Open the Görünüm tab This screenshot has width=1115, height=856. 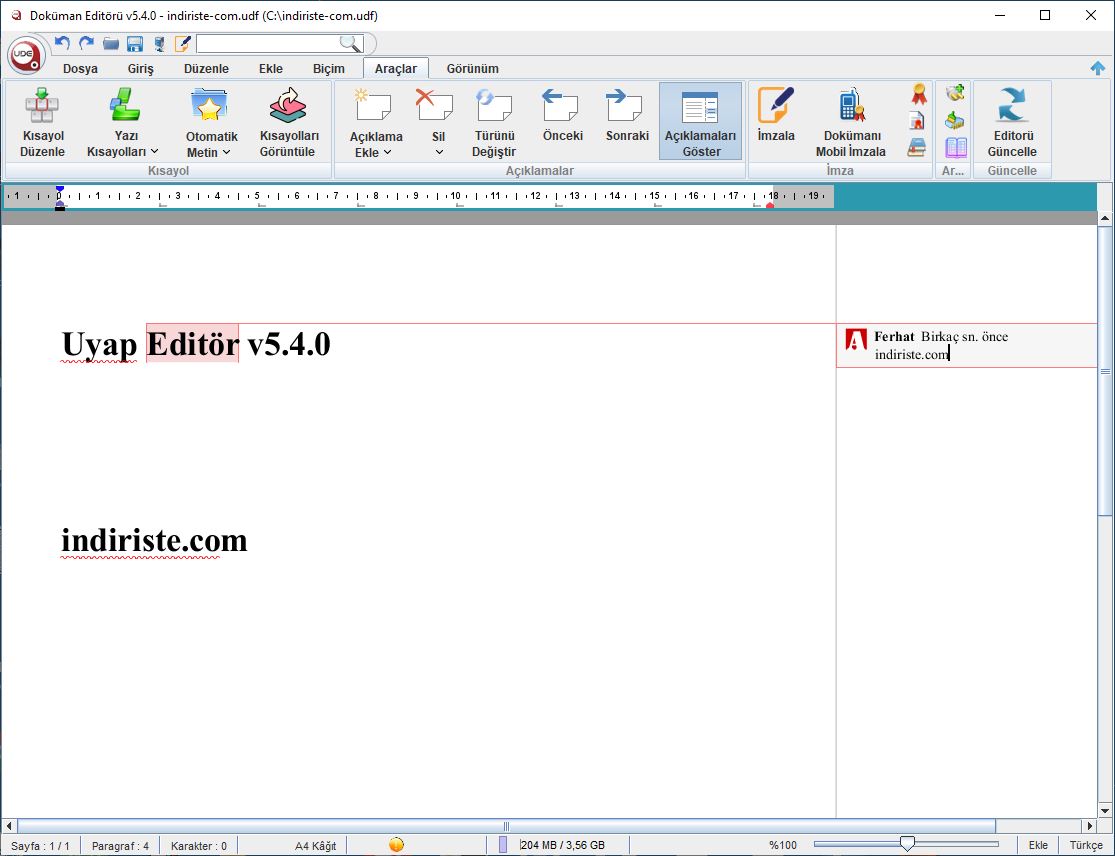(x=473, y=69)
